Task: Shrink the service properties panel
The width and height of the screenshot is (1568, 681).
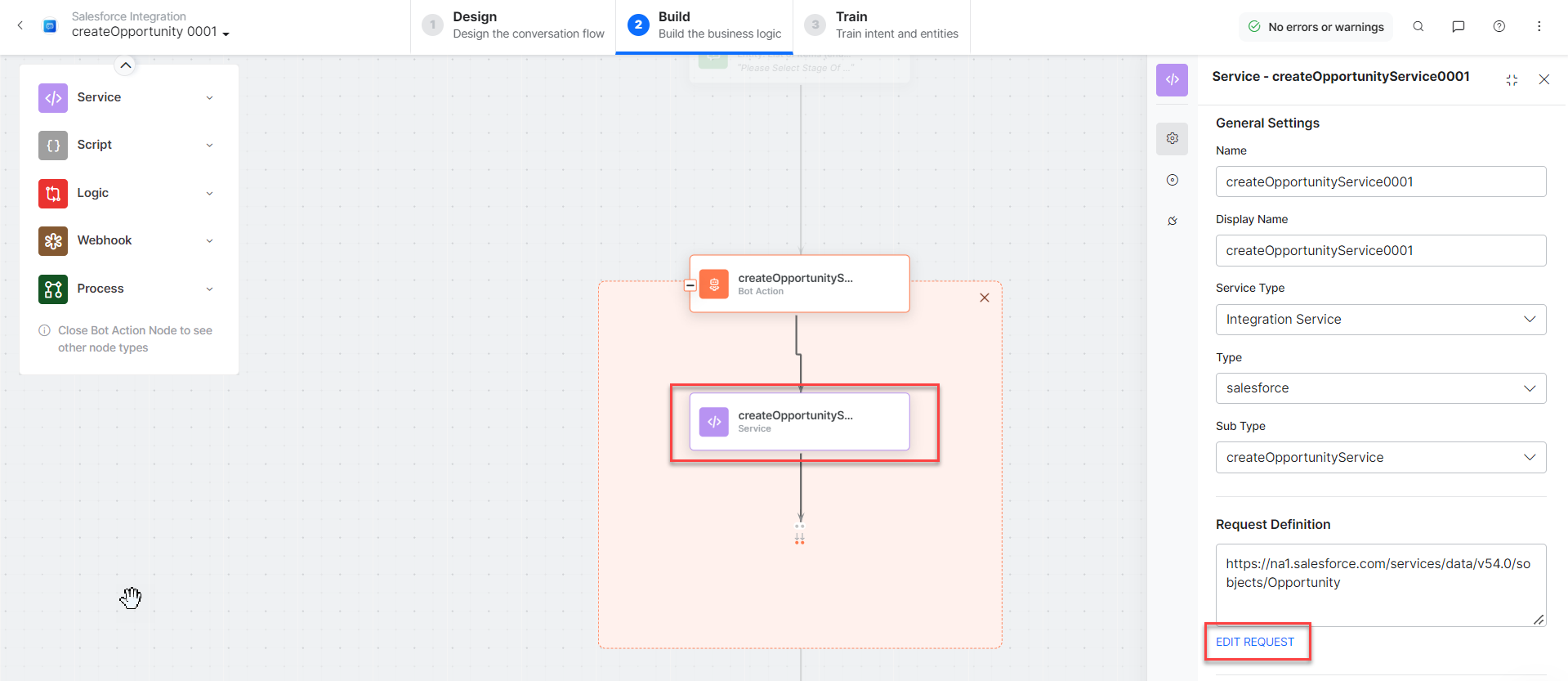Action: [x=1512, y=79]
